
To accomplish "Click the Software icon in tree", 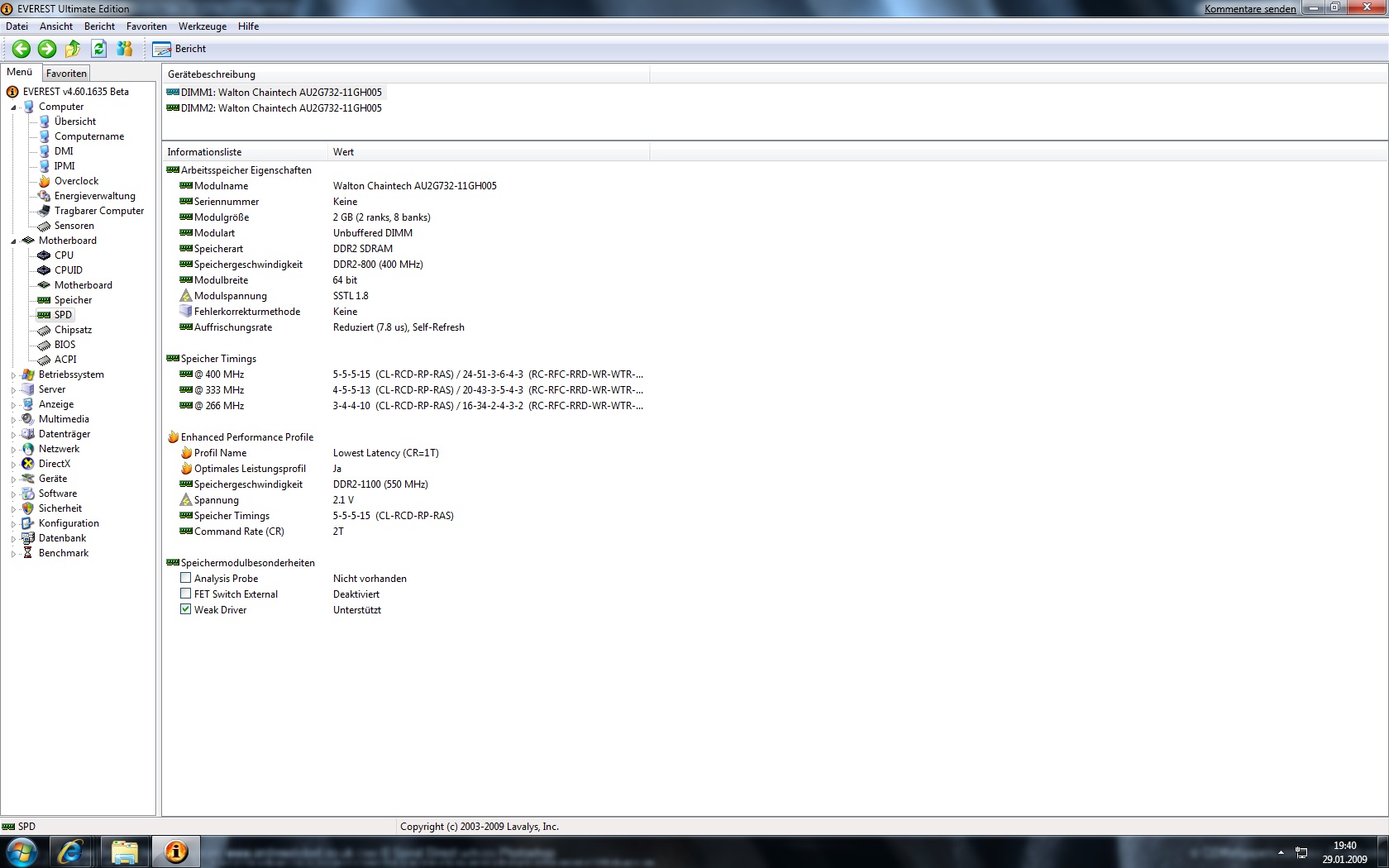I will [28, 494].
